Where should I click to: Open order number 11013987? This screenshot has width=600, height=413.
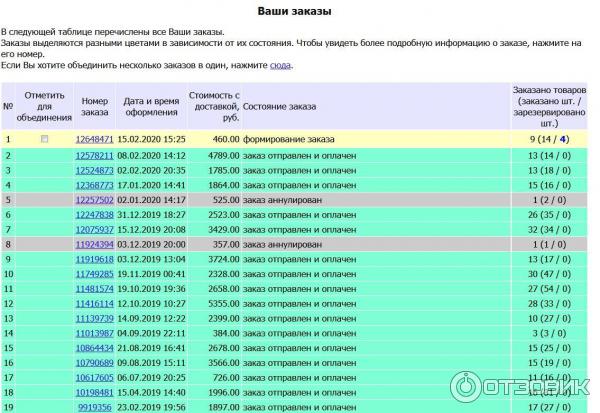[95, 333]
